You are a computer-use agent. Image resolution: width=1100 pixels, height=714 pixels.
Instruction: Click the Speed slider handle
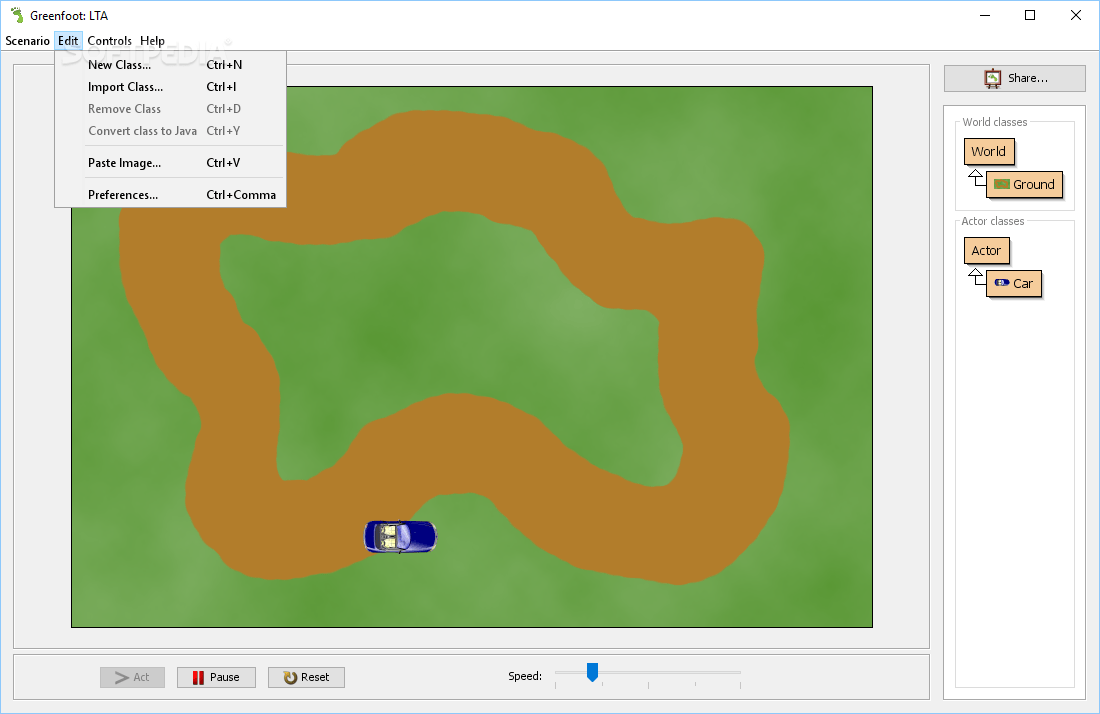[x=591, y=673]
